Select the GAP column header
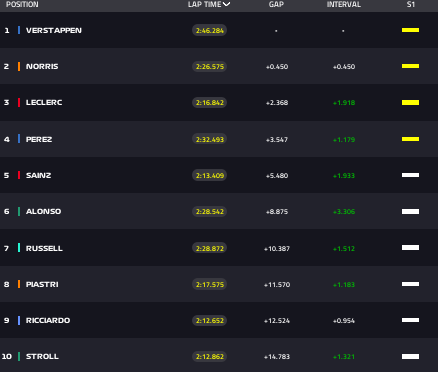Viewport: 438px width, 372px height. [x=276, y=4]
